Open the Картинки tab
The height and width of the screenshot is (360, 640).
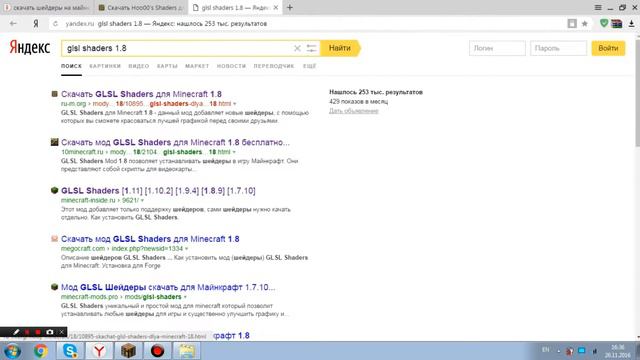[105, 66]
